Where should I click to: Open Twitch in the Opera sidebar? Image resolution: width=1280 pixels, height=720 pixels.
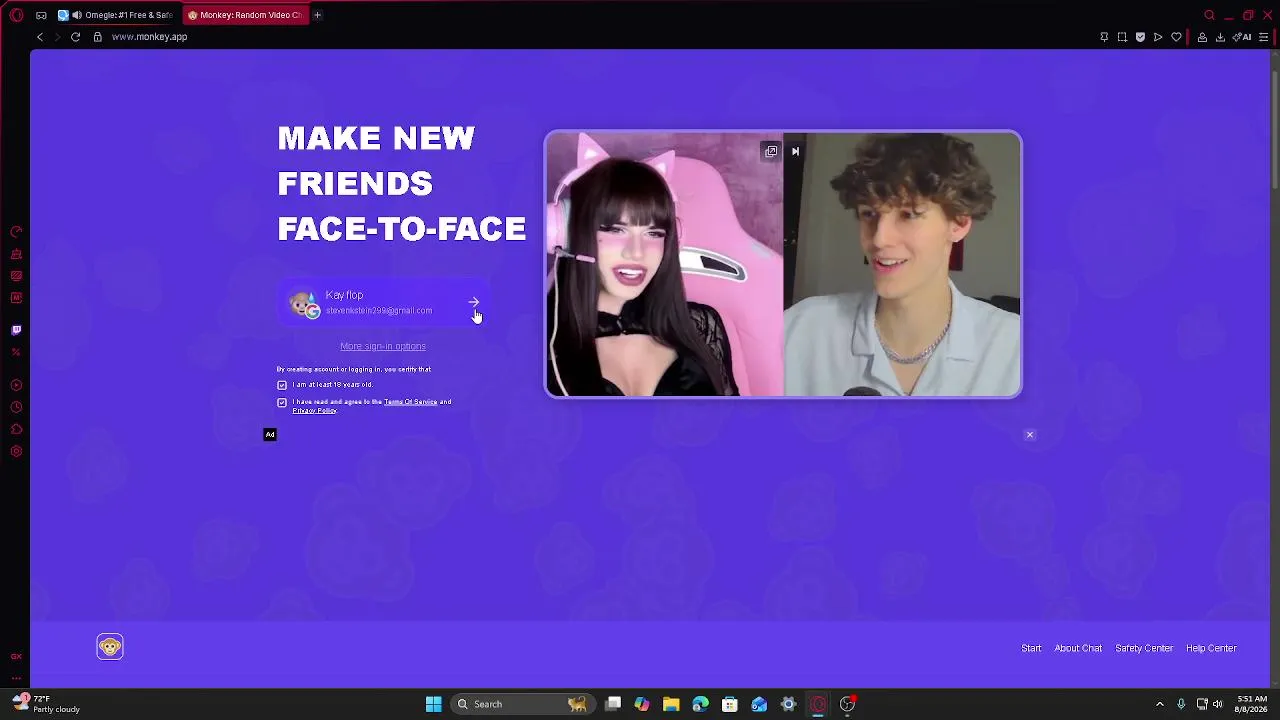(x=16, y=330)
